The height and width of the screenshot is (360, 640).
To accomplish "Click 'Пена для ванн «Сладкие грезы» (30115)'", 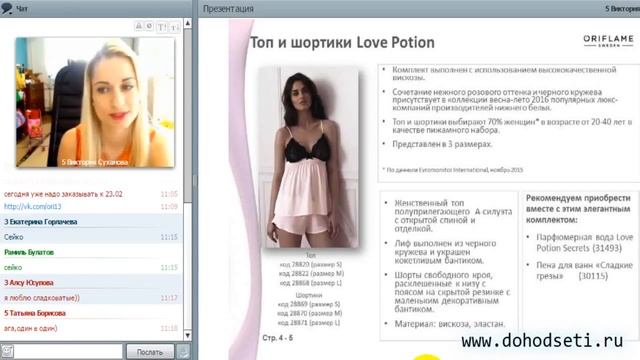I will (x=584, y=270).
